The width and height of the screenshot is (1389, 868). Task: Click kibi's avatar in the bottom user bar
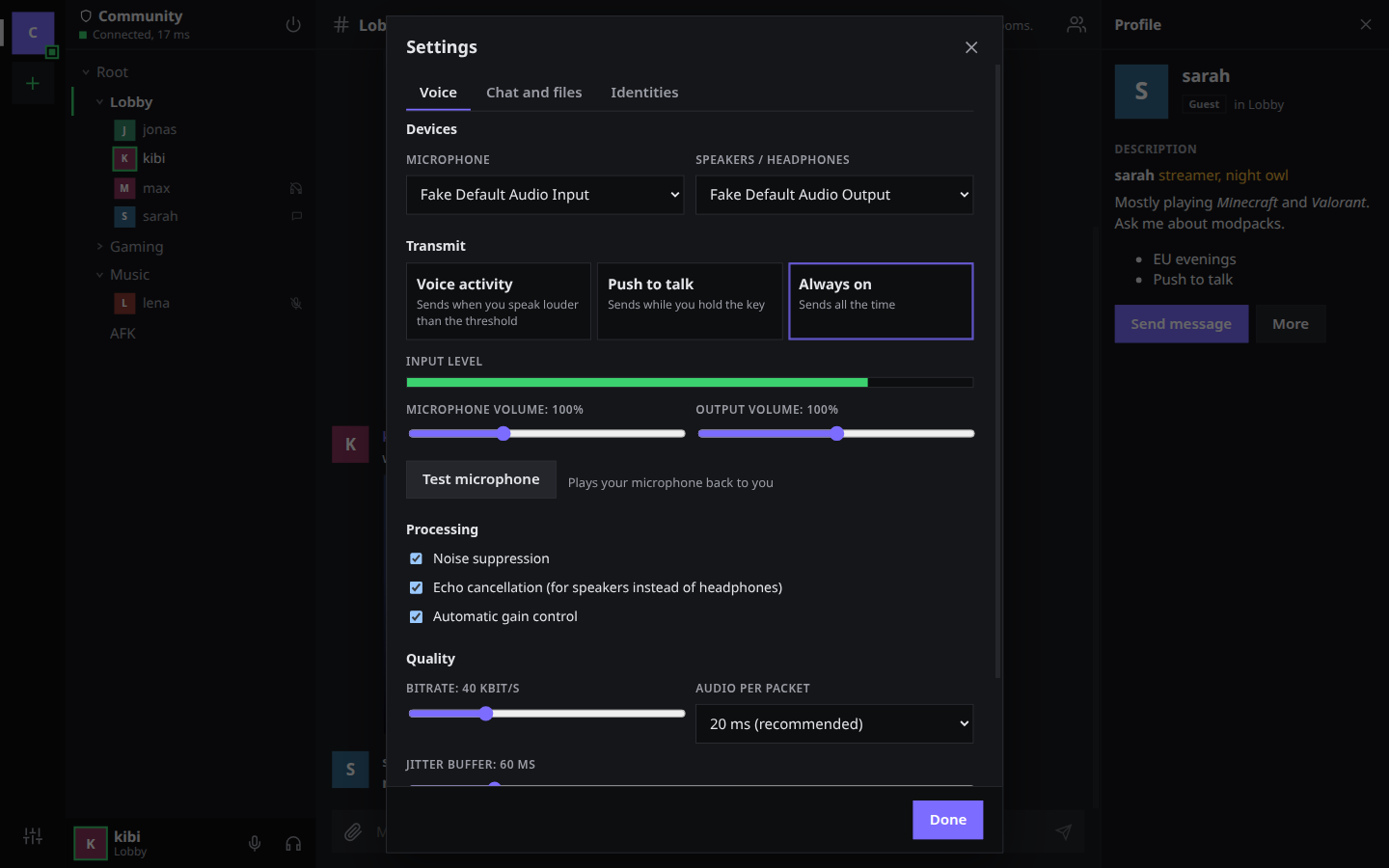(x=91, y=844)
